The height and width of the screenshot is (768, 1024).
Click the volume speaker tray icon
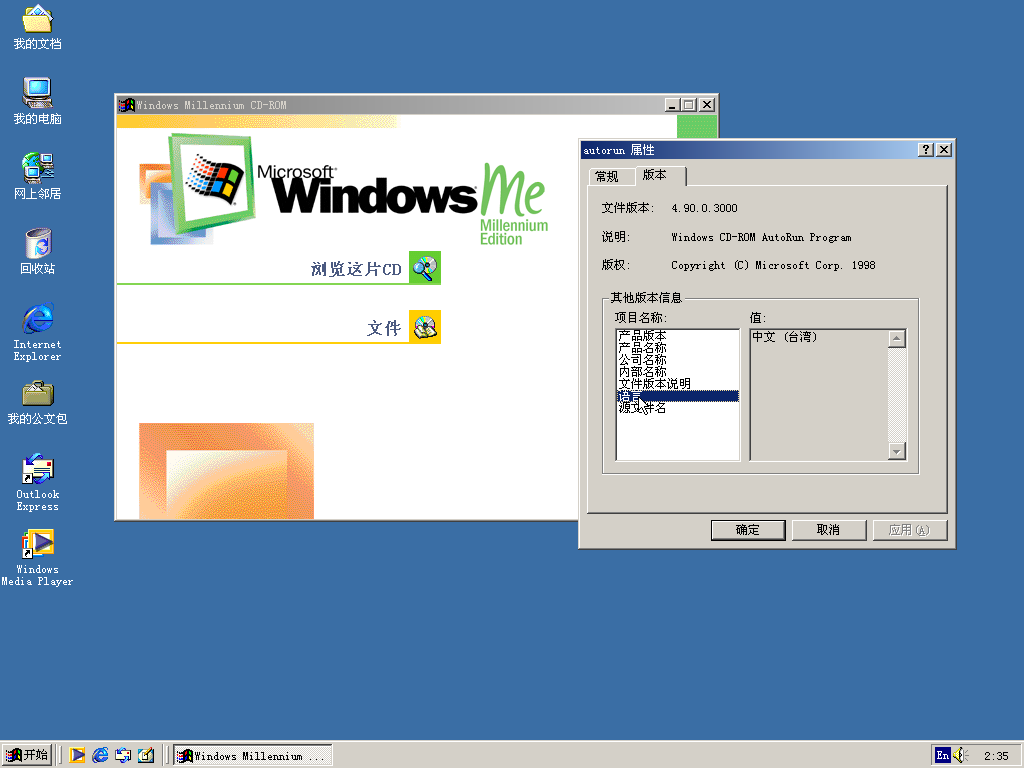point(961,756)
